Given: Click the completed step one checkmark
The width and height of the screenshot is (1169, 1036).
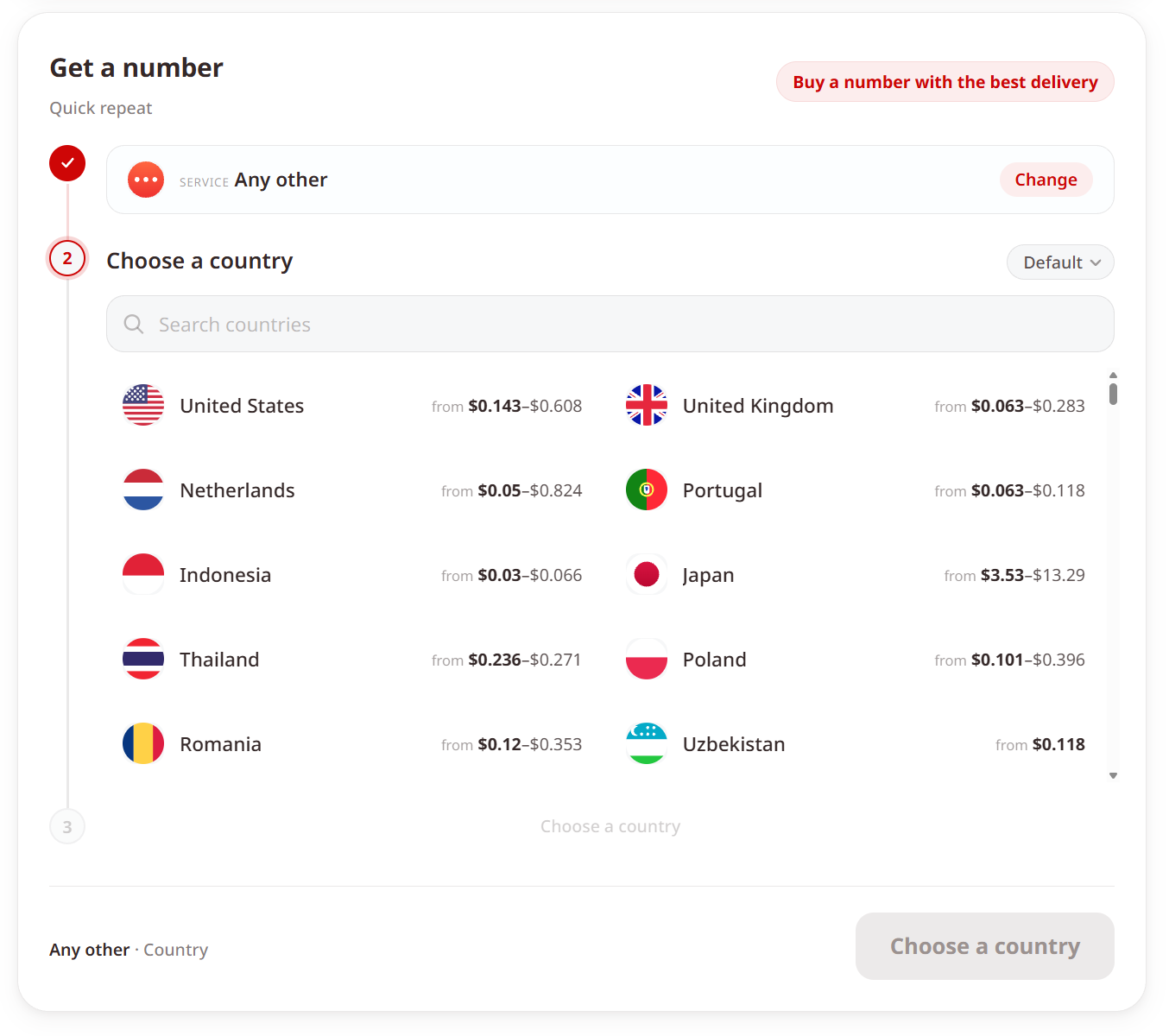Looking at the screenshot, I should tap(67, 163).
